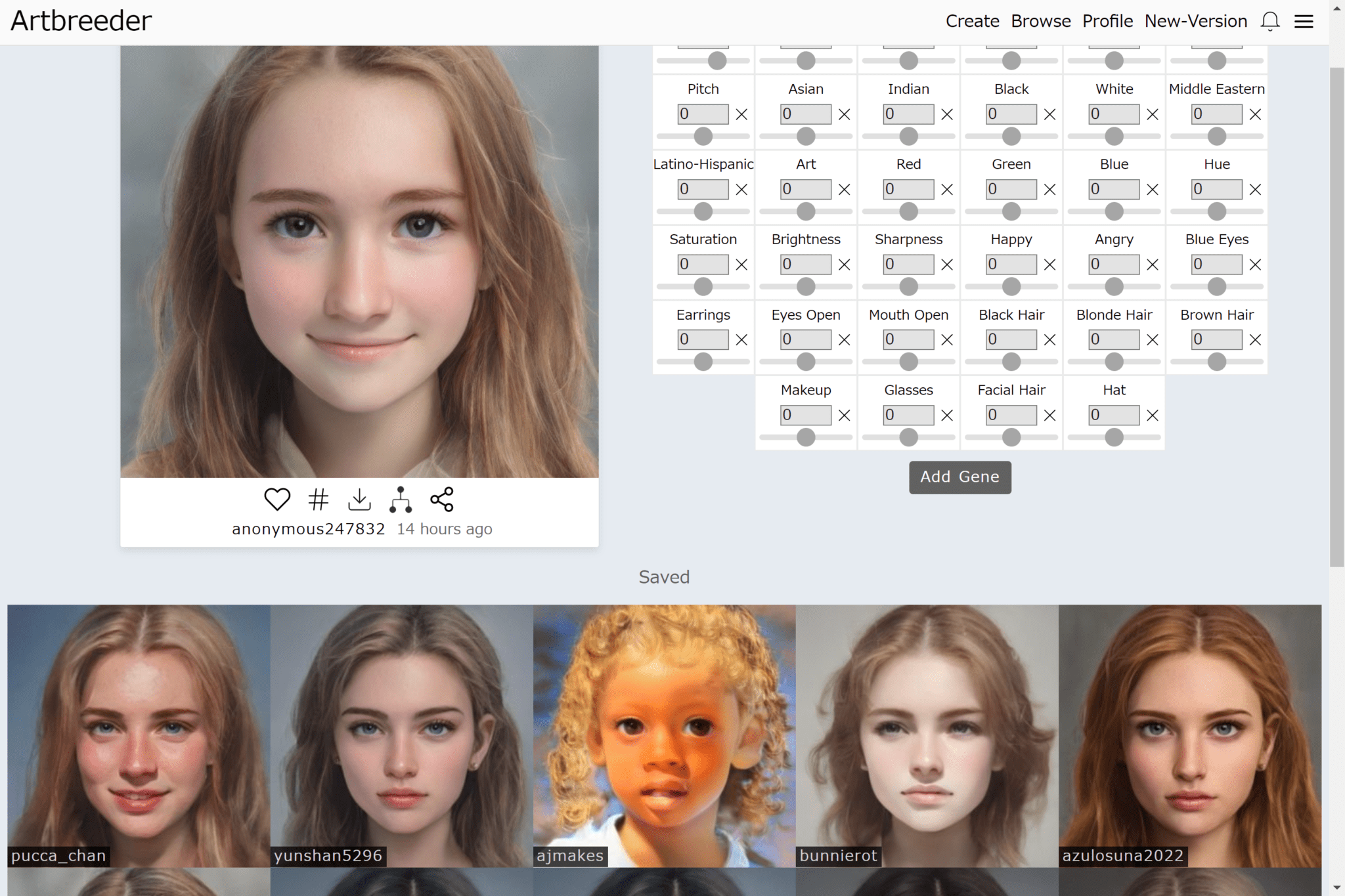The height and width of the screenshot is (896, 1345).
Task: Open the Browse page
Action: tap(1041, 21)
